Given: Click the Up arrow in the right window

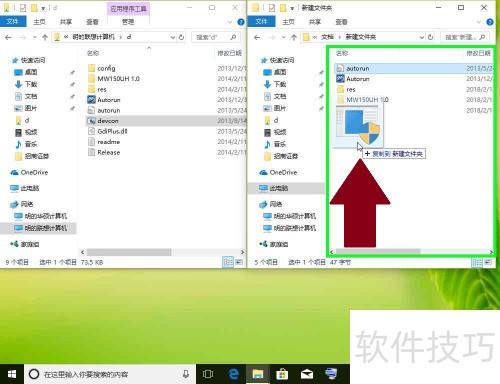Looking at the screenshot, I should tap(294, 37).
